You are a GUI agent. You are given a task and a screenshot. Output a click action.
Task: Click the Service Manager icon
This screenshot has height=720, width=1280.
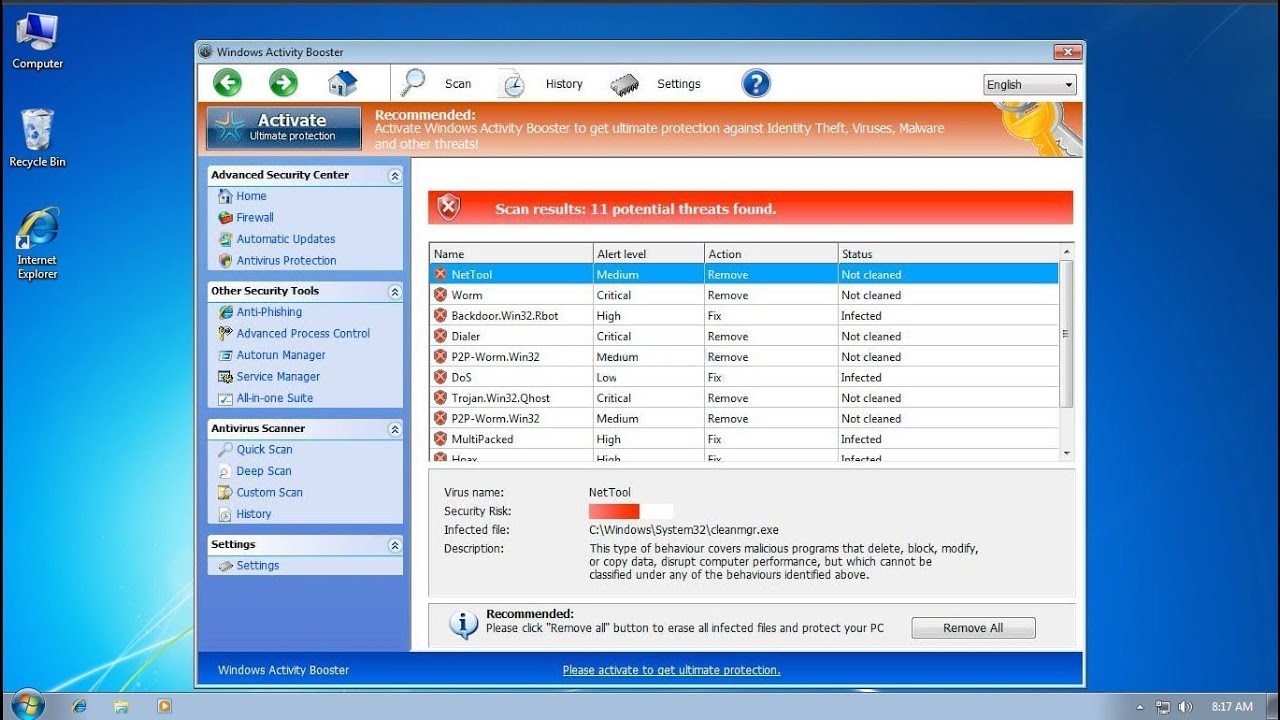225,377
